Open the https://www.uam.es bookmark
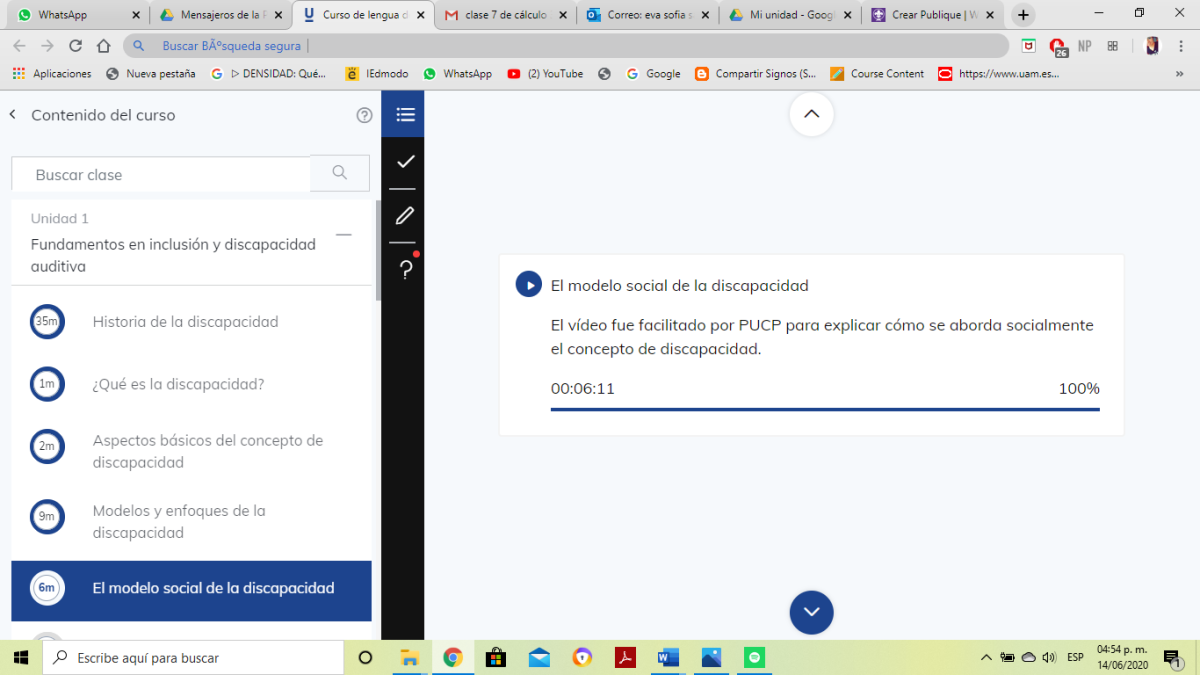Screen dimensions: 1200x675 (998, 74)
